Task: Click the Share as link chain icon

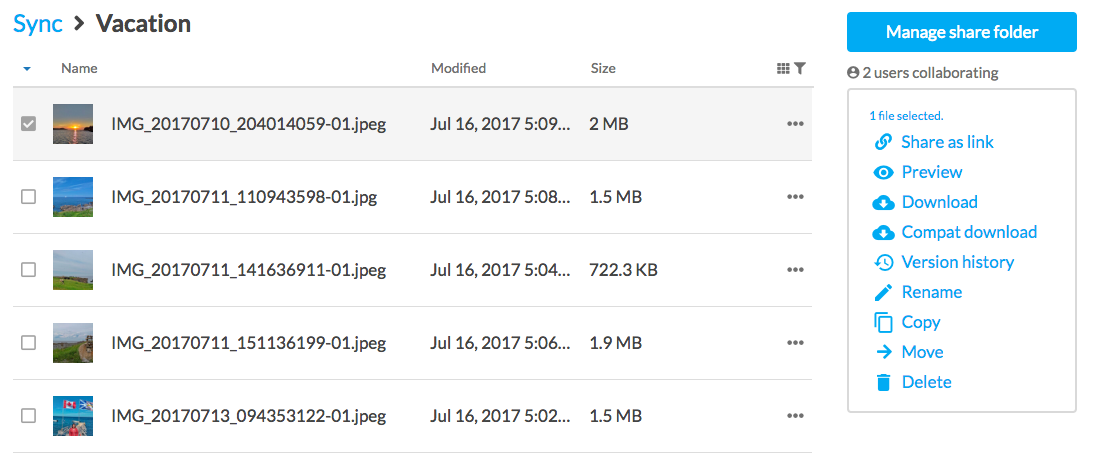Action: pos(883,142)
